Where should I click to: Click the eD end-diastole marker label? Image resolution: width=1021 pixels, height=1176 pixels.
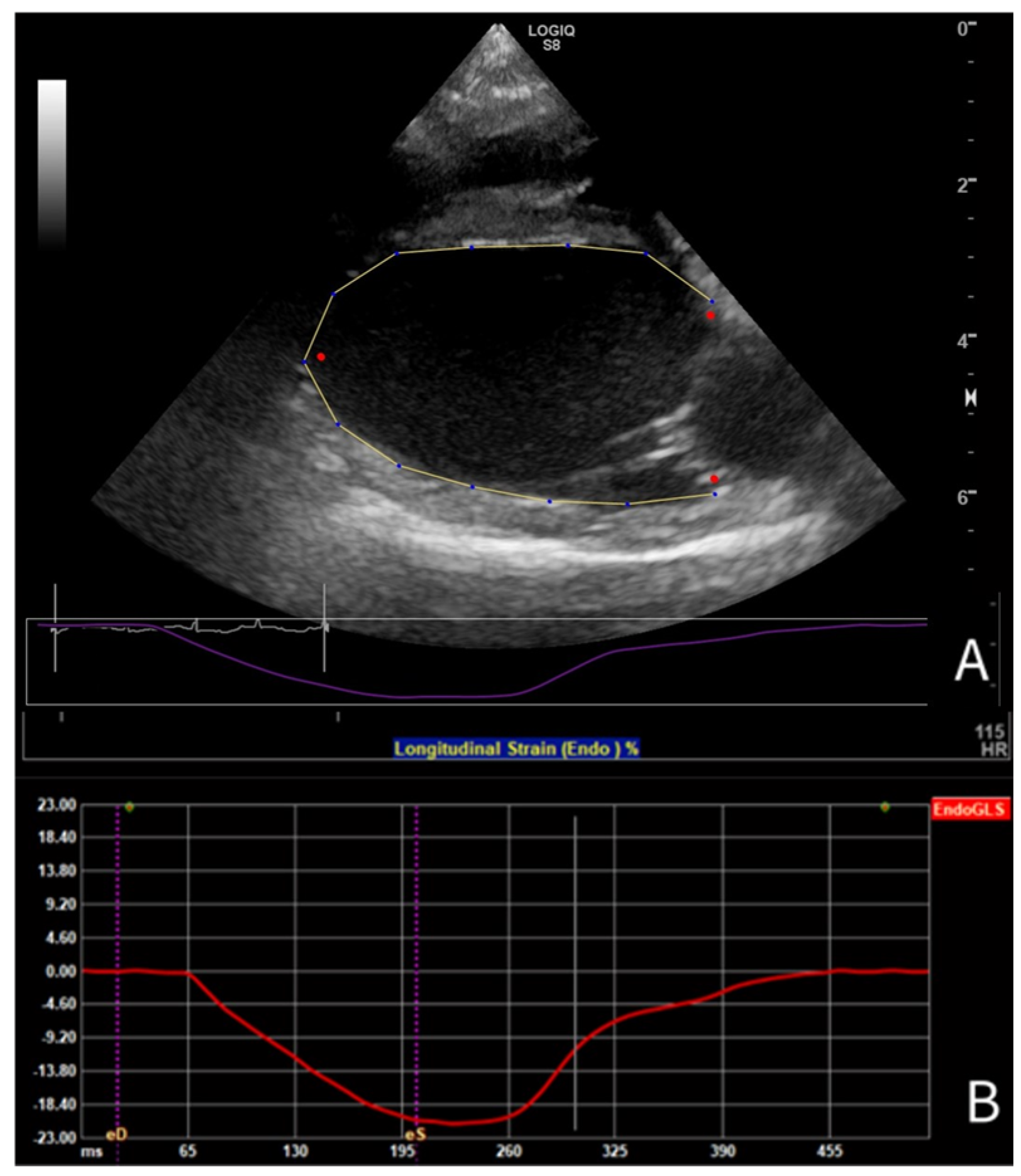coord(117,1135)
